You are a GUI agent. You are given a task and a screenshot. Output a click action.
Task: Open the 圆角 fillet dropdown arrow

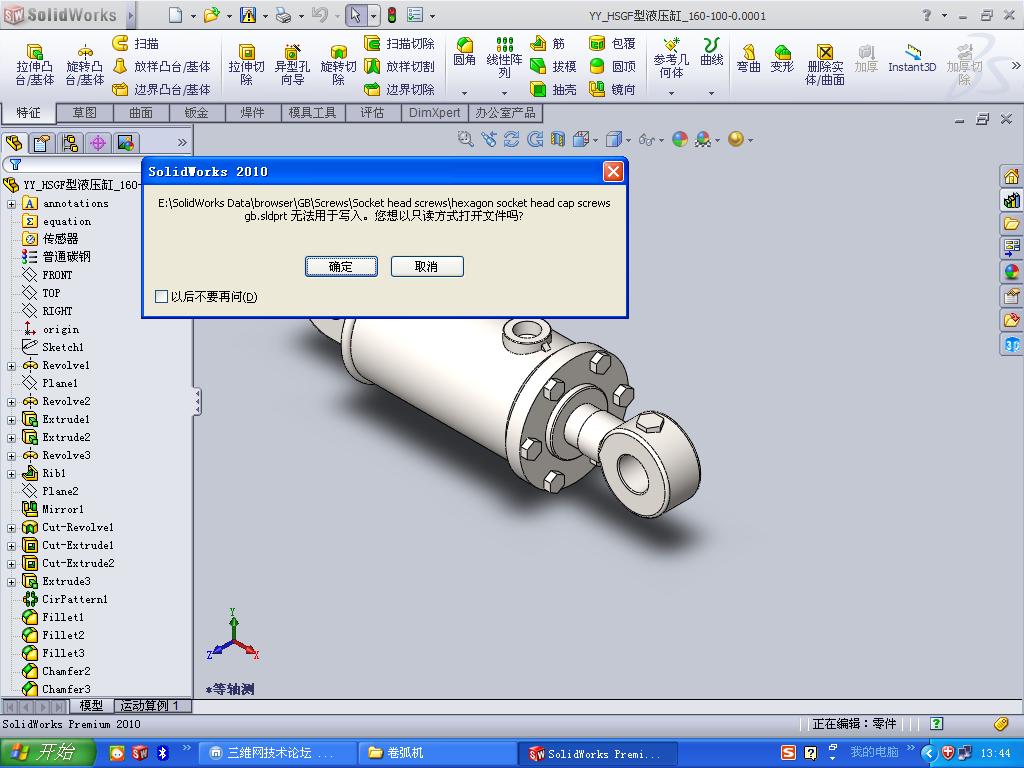(x=464, y=93)
